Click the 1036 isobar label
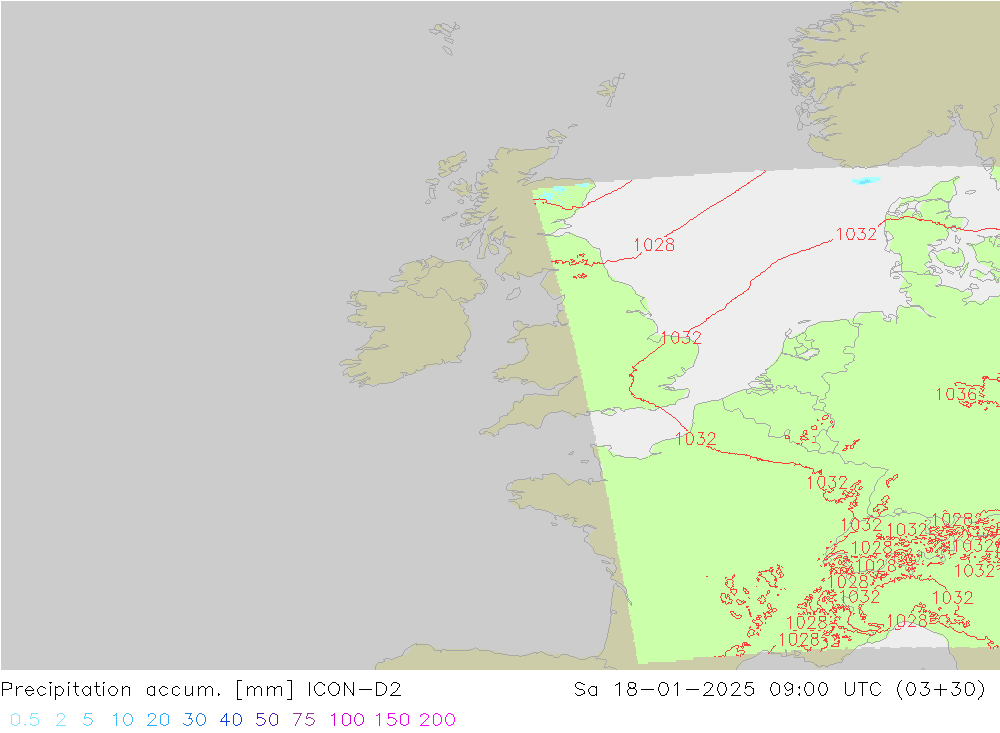This screenshot has height=733, width=1000. point(955,394)
